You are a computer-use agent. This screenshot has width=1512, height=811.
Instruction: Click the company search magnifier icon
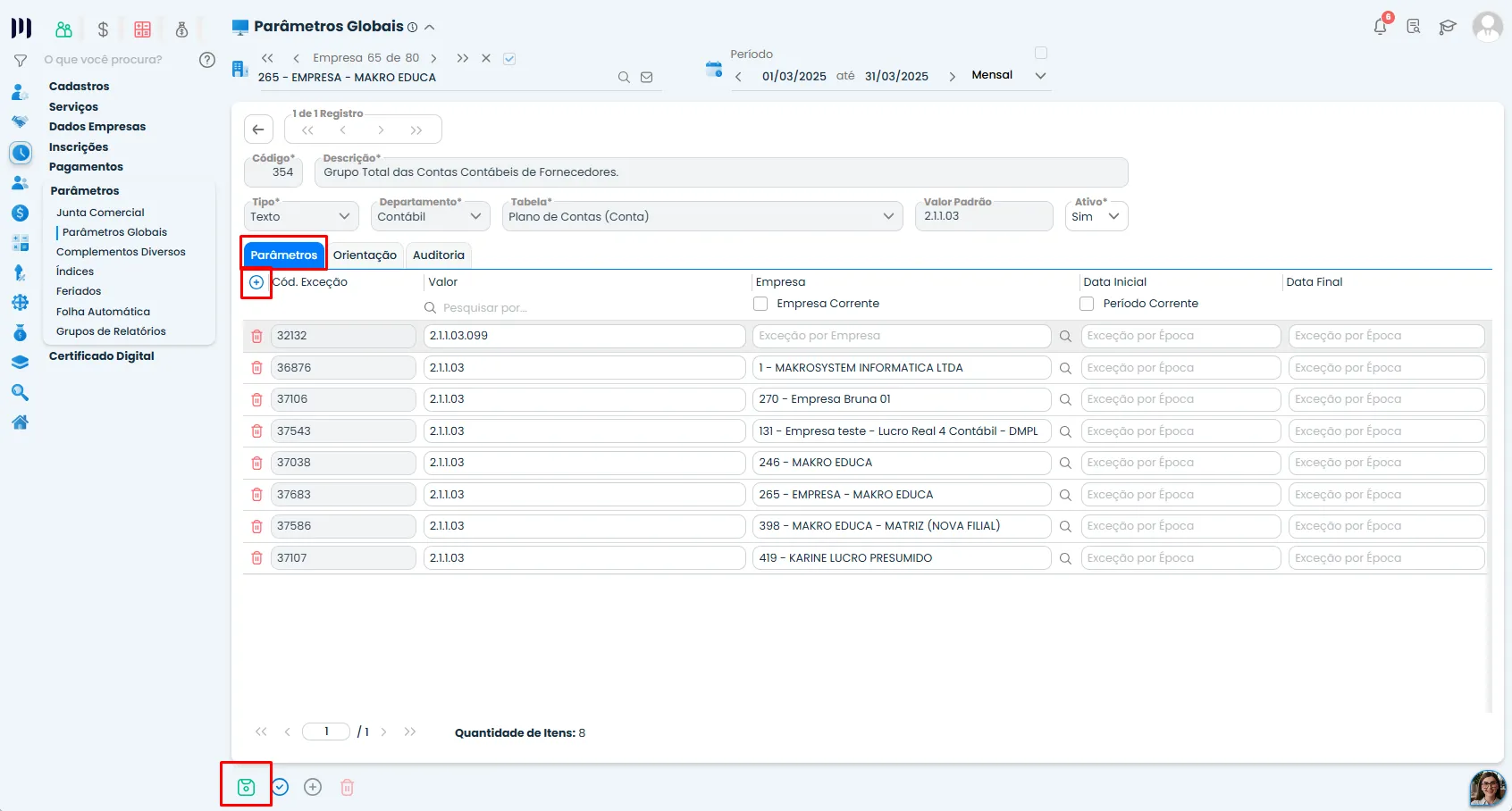(x=624, y=78)
